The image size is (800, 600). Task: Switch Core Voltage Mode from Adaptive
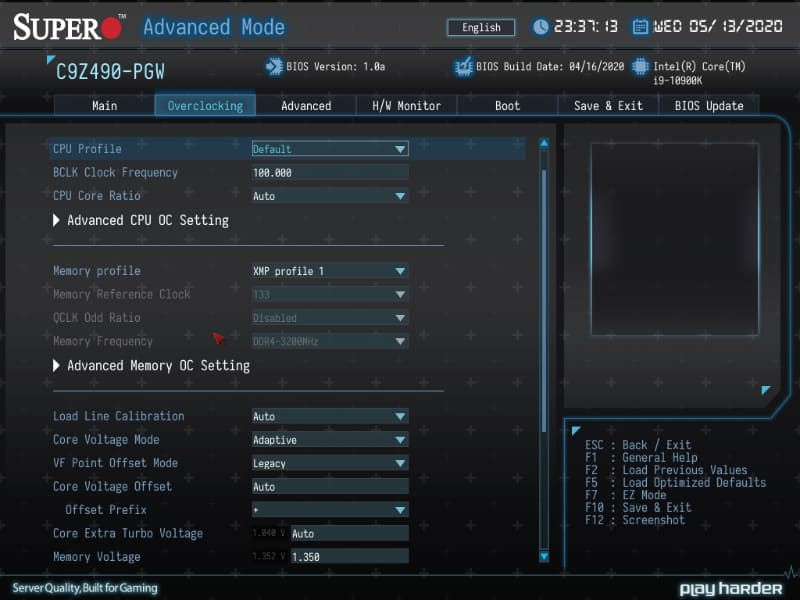click(x=330, y=439)
